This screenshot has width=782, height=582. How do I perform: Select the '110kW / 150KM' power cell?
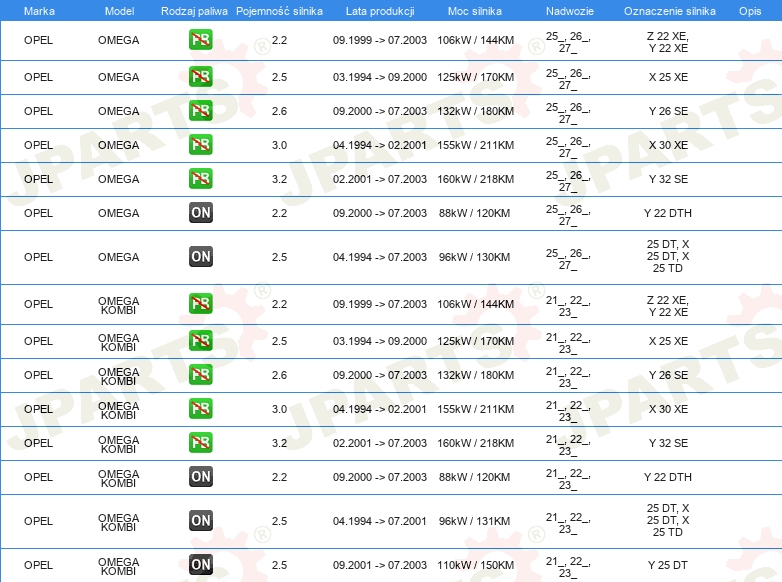point(476,565)
